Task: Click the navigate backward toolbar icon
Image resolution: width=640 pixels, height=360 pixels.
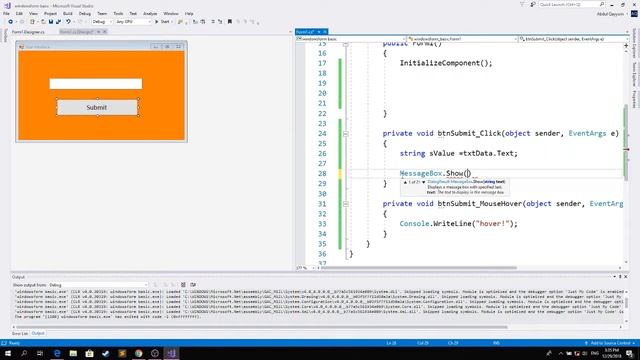Action: (x=11, y=22)
